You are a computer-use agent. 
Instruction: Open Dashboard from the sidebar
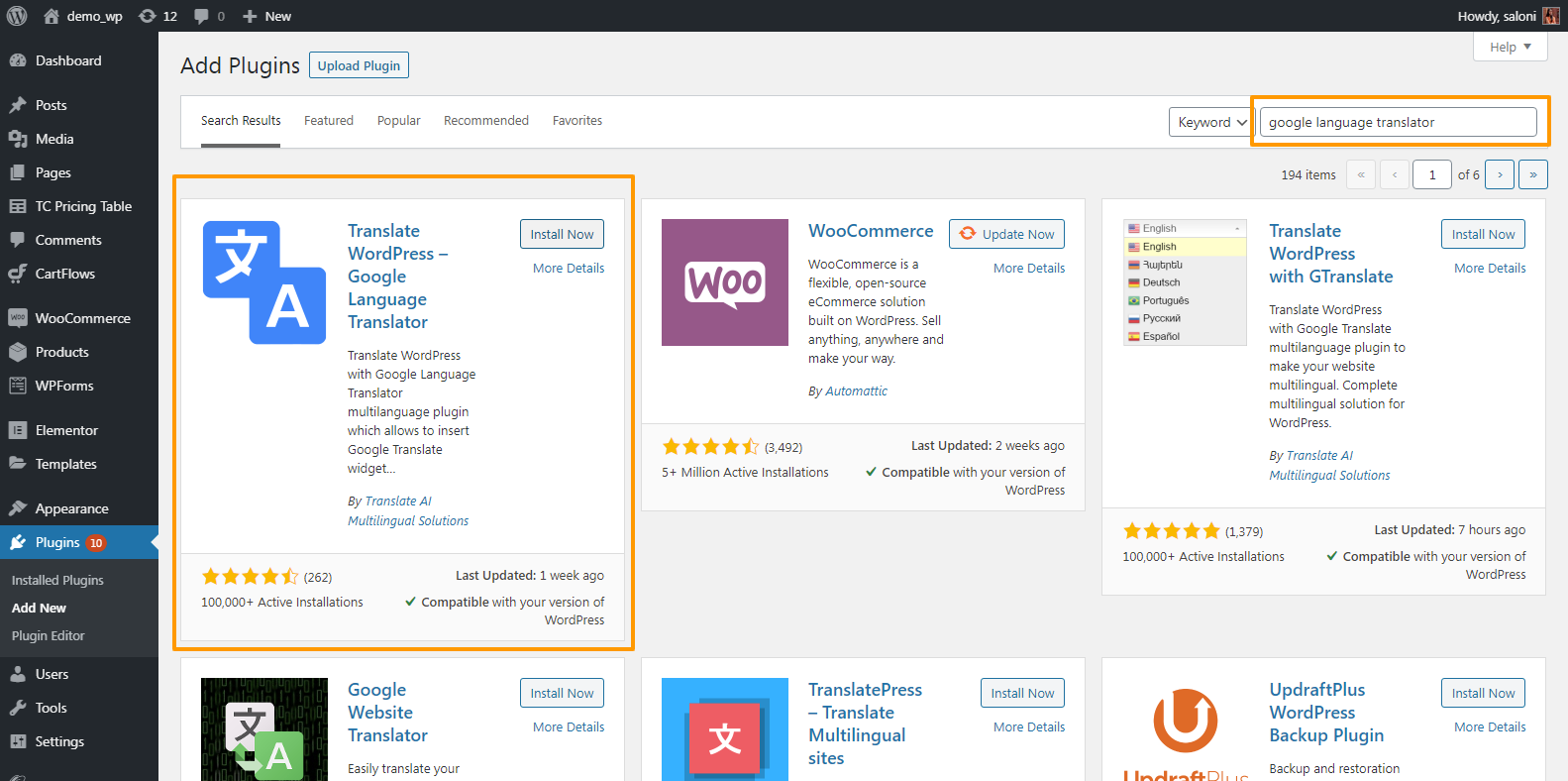79,60
